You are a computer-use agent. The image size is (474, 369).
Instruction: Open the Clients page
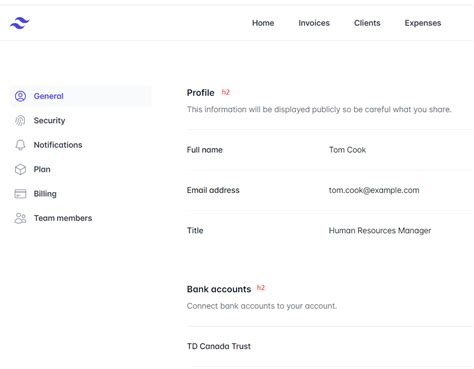pos(367,23)
